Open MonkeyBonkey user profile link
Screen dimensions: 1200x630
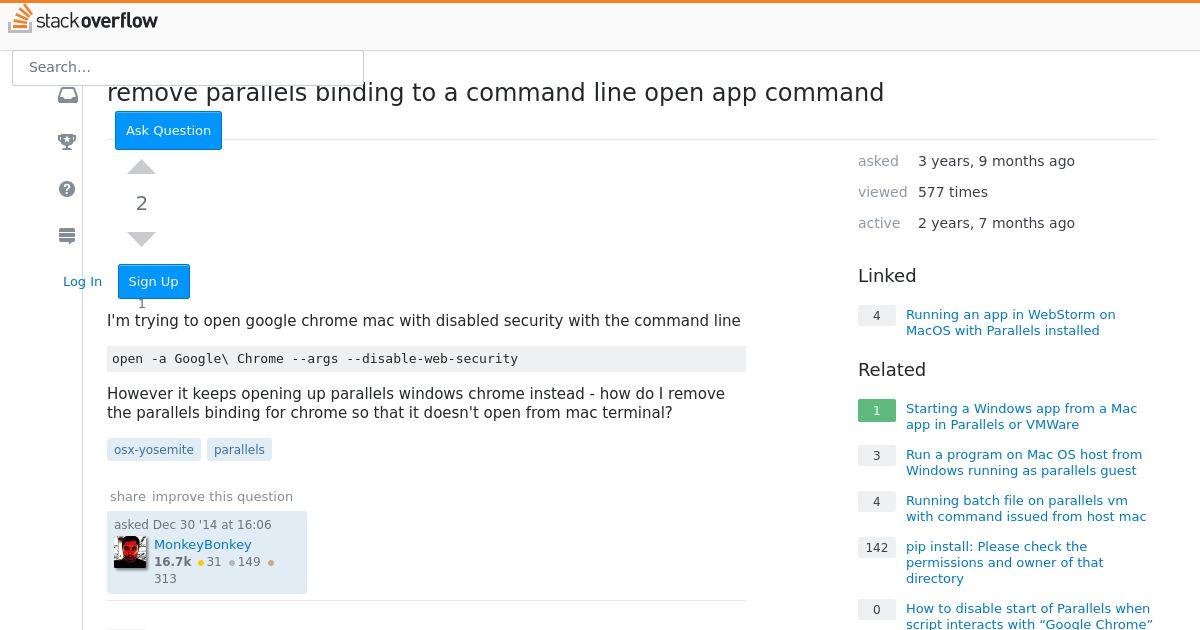point(203,545)
